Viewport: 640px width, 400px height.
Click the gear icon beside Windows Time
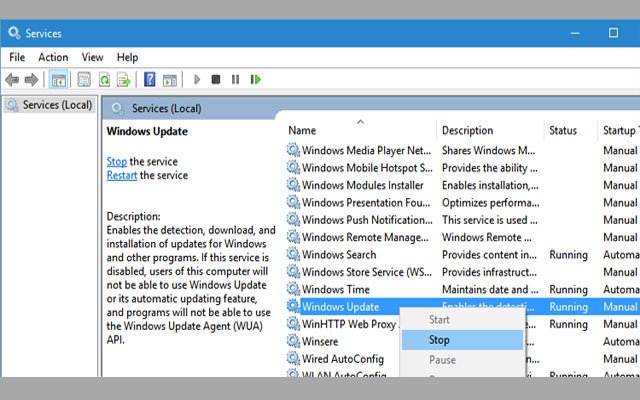click(293, 289)
